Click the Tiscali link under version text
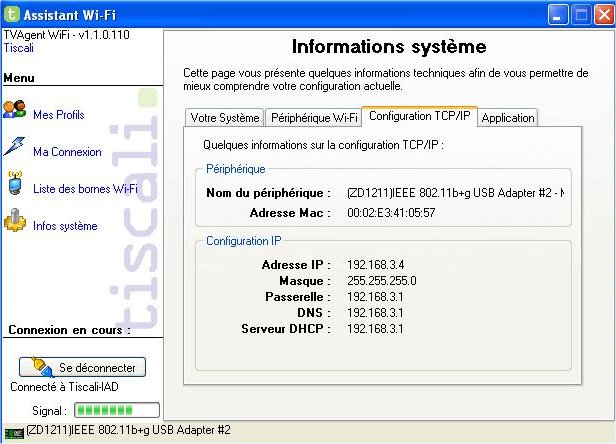Image resolution: width=616 pixels, height=444 pixels. pos(18,48)
